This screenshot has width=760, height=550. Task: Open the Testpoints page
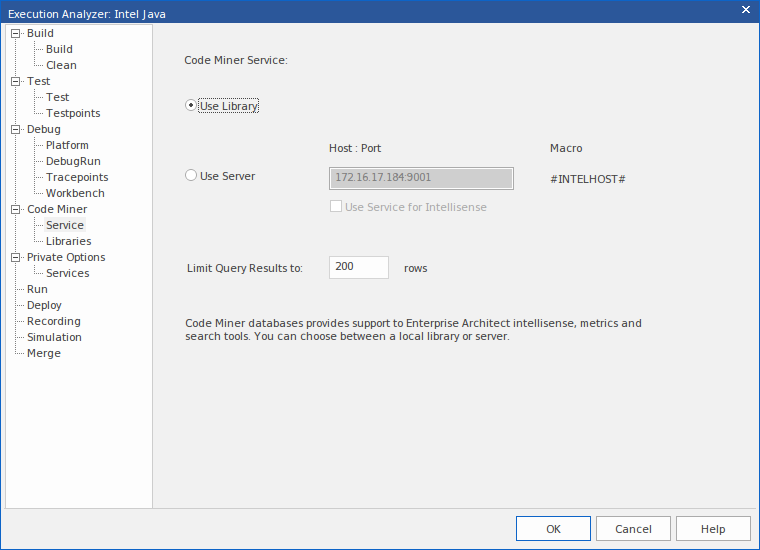pyautogui.click(x=73, y=113)
